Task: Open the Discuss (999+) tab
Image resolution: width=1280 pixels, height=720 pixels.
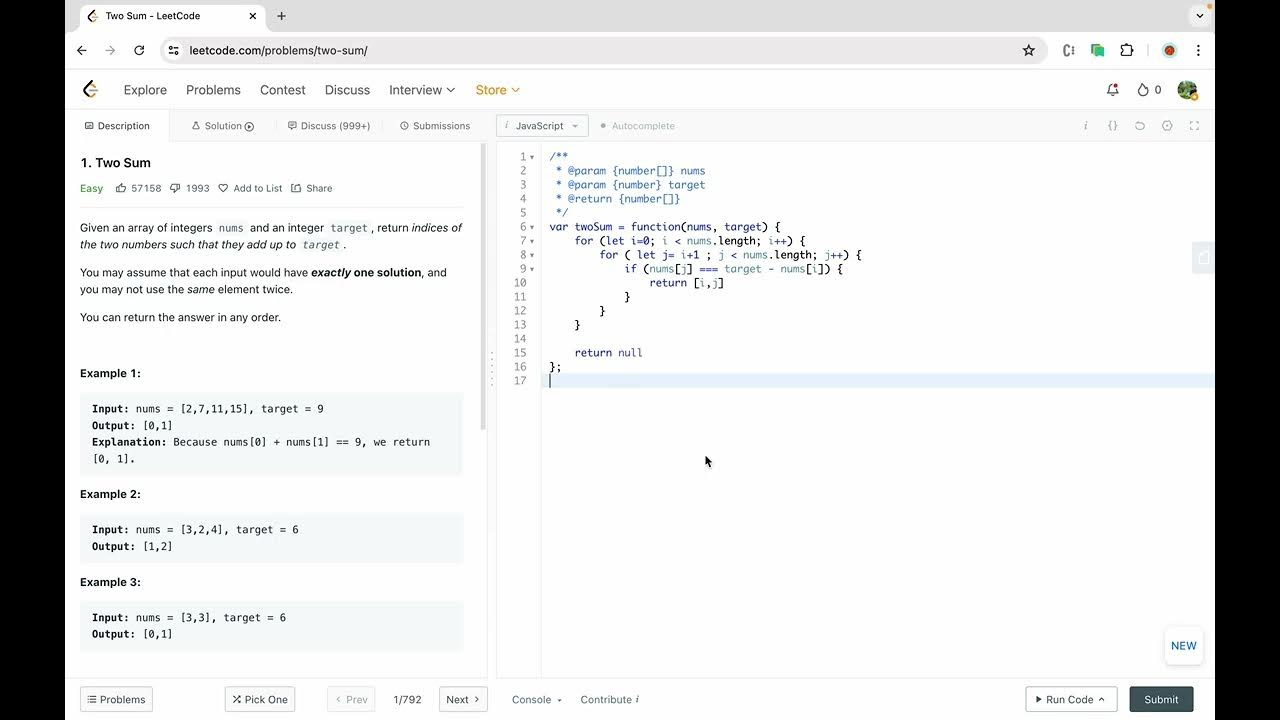Action: click(x=329, y=126)
